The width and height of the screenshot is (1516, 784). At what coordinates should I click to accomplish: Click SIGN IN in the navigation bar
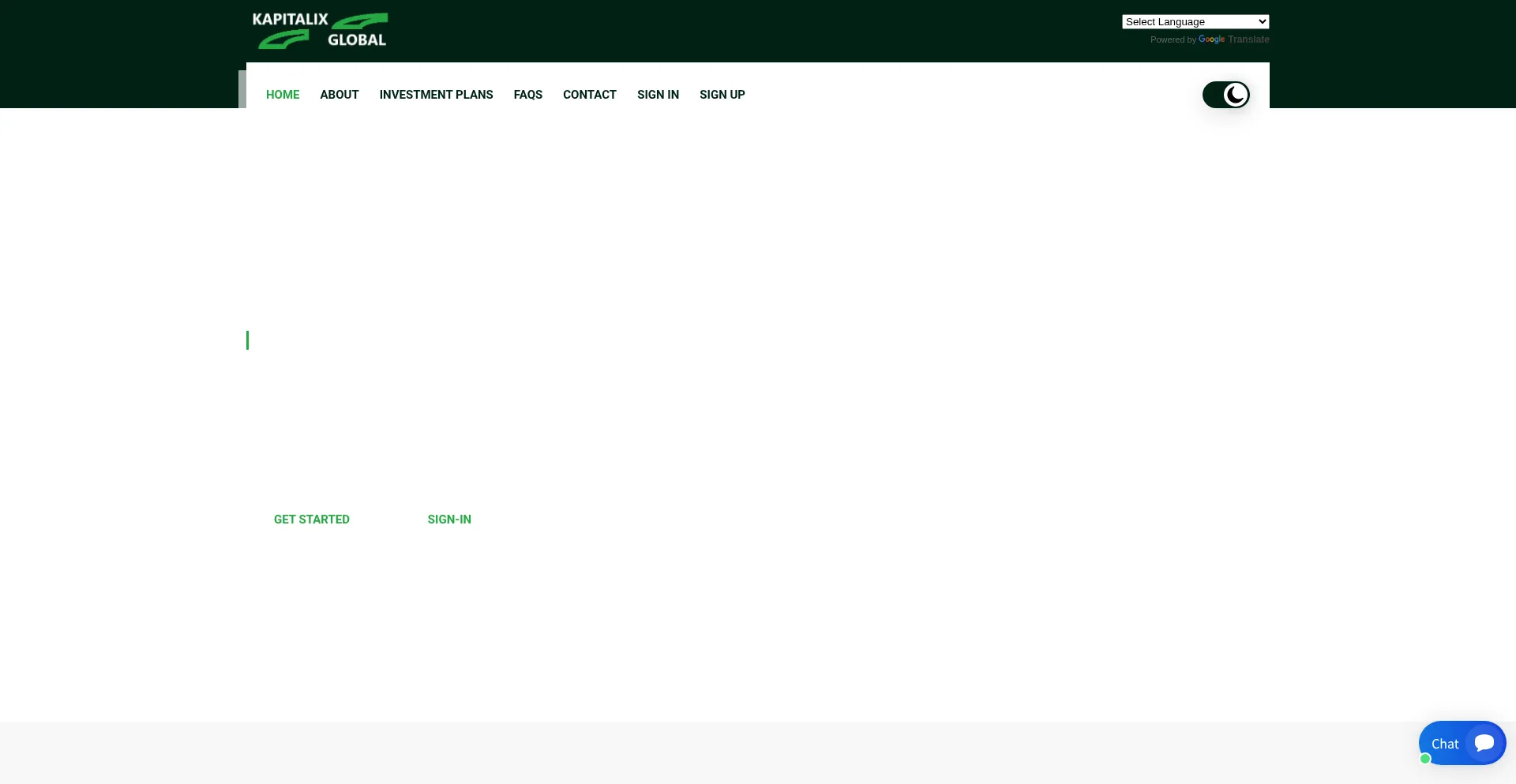(x=658, y=95)
